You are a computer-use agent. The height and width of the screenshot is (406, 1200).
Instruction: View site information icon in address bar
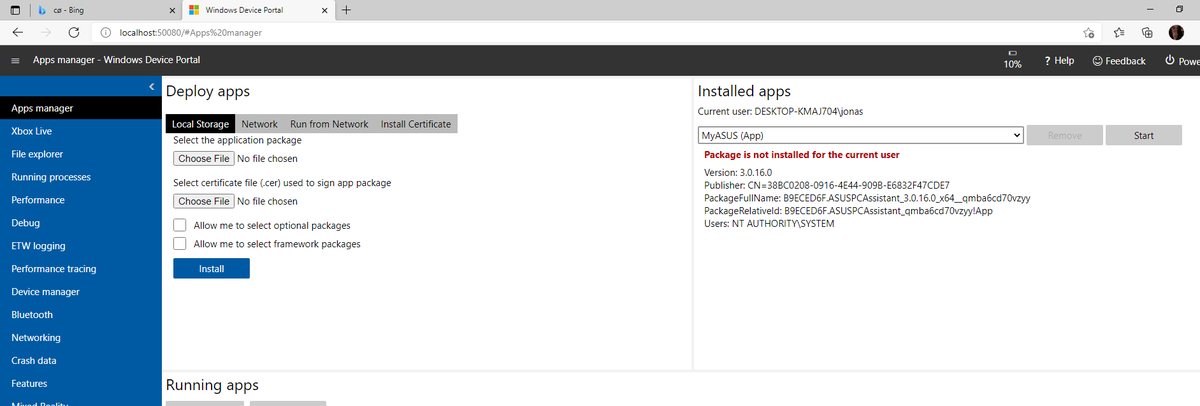(x=105, y=33)
